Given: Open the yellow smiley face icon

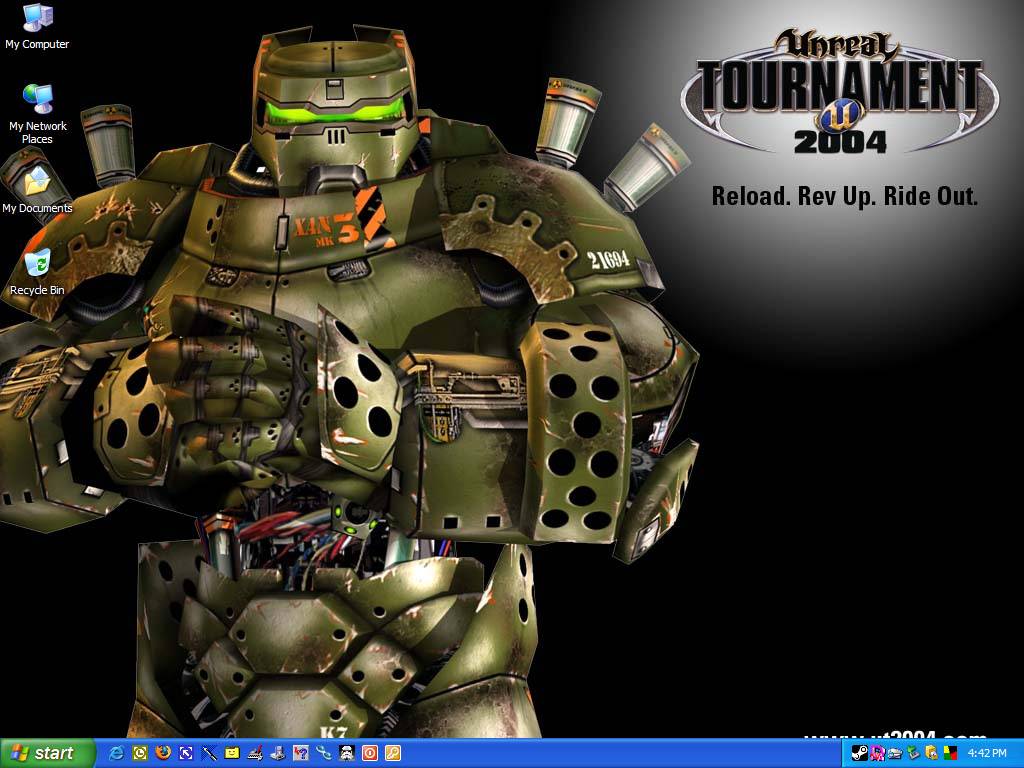Looking at the screenshot, I should 232,753.
